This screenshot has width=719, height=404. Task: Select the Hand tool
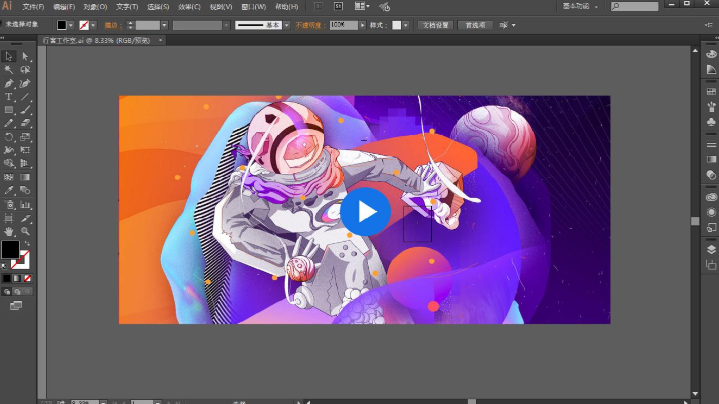click(9, 231)
